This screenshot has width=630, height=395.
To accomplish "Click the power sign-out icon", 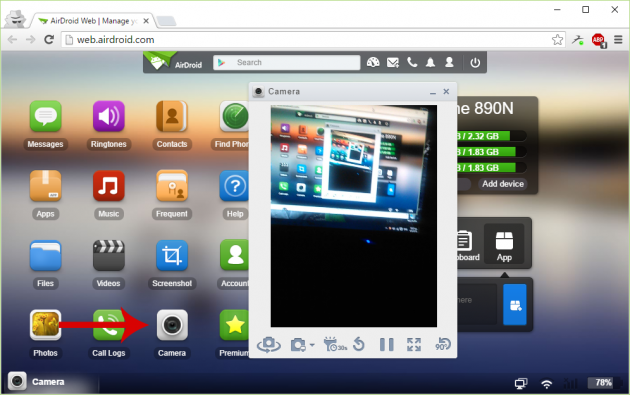I will [x=475, y=63].
